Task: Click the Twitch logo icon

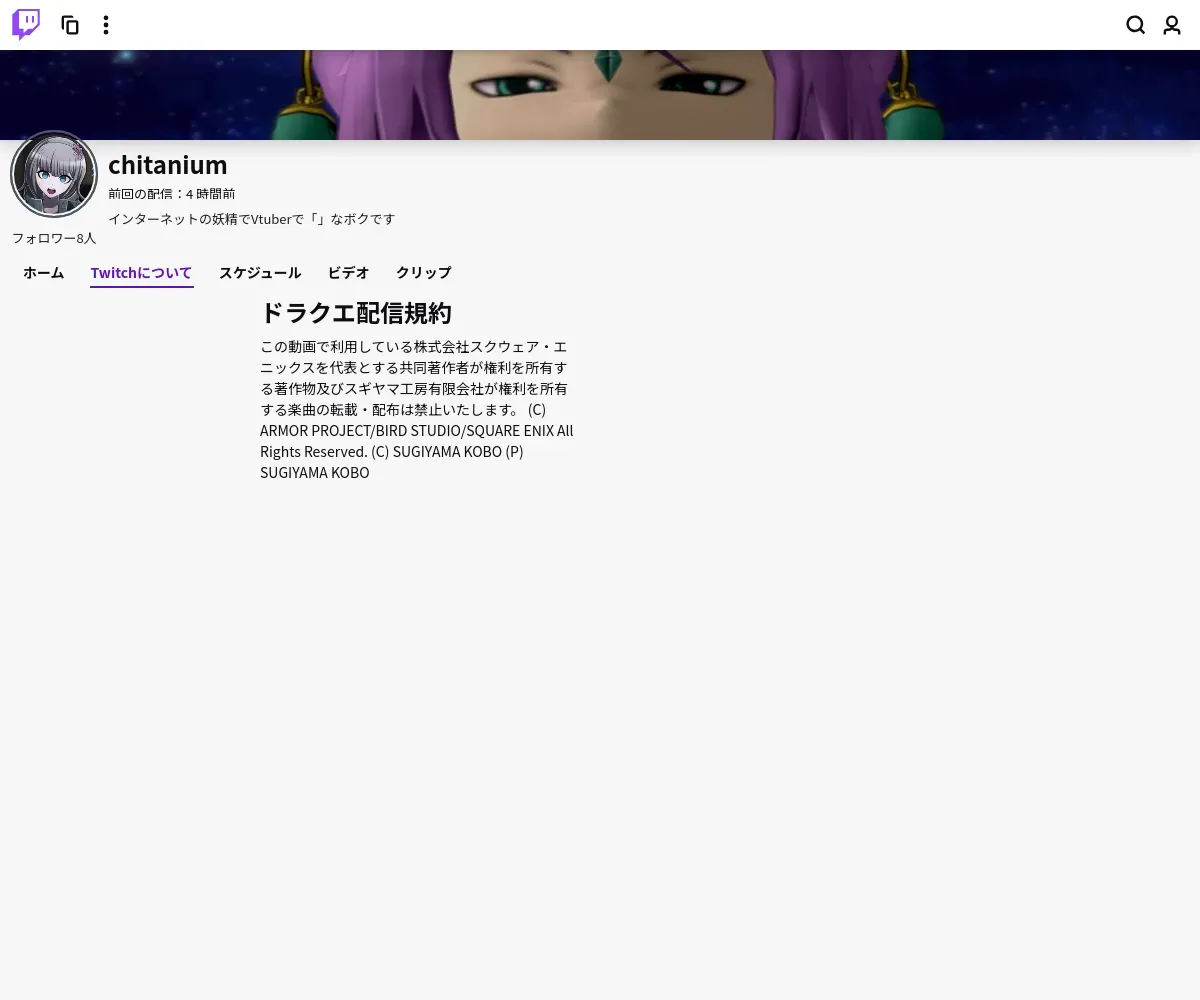Action: coord(26,25)
